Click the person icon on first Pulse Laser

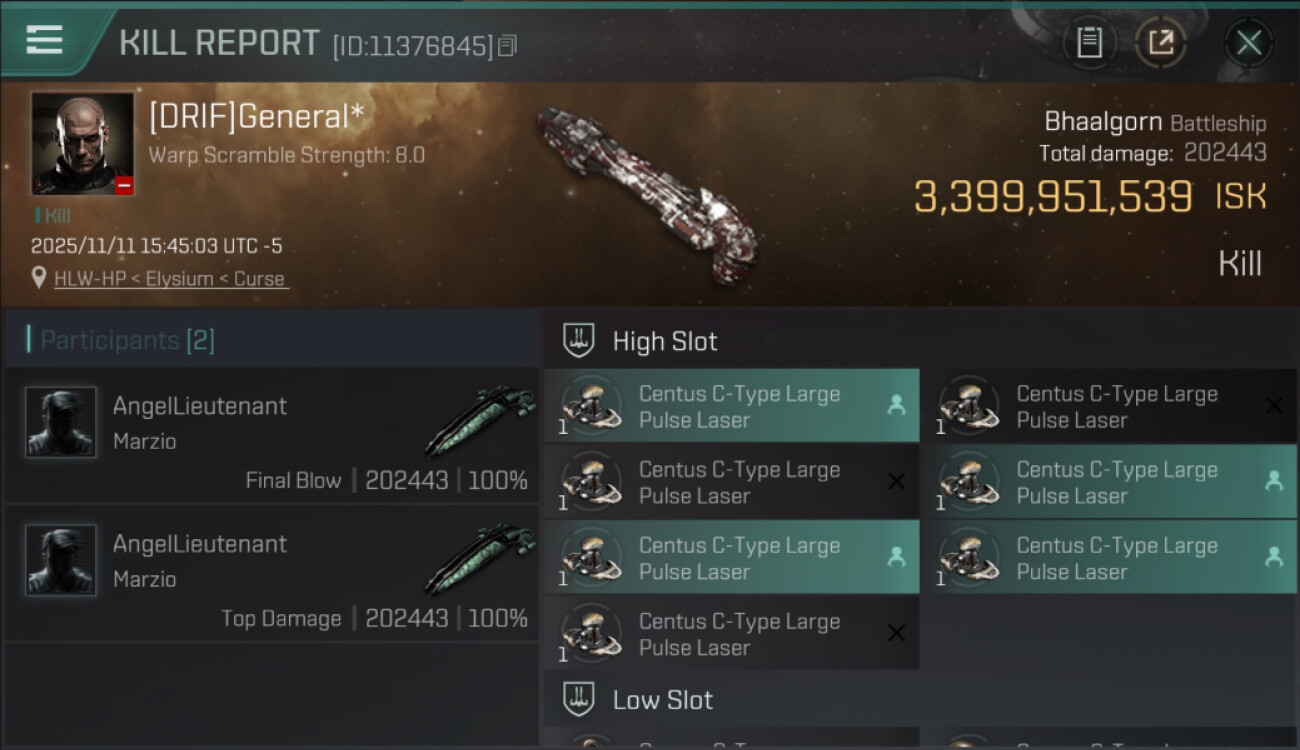point(896,405)
